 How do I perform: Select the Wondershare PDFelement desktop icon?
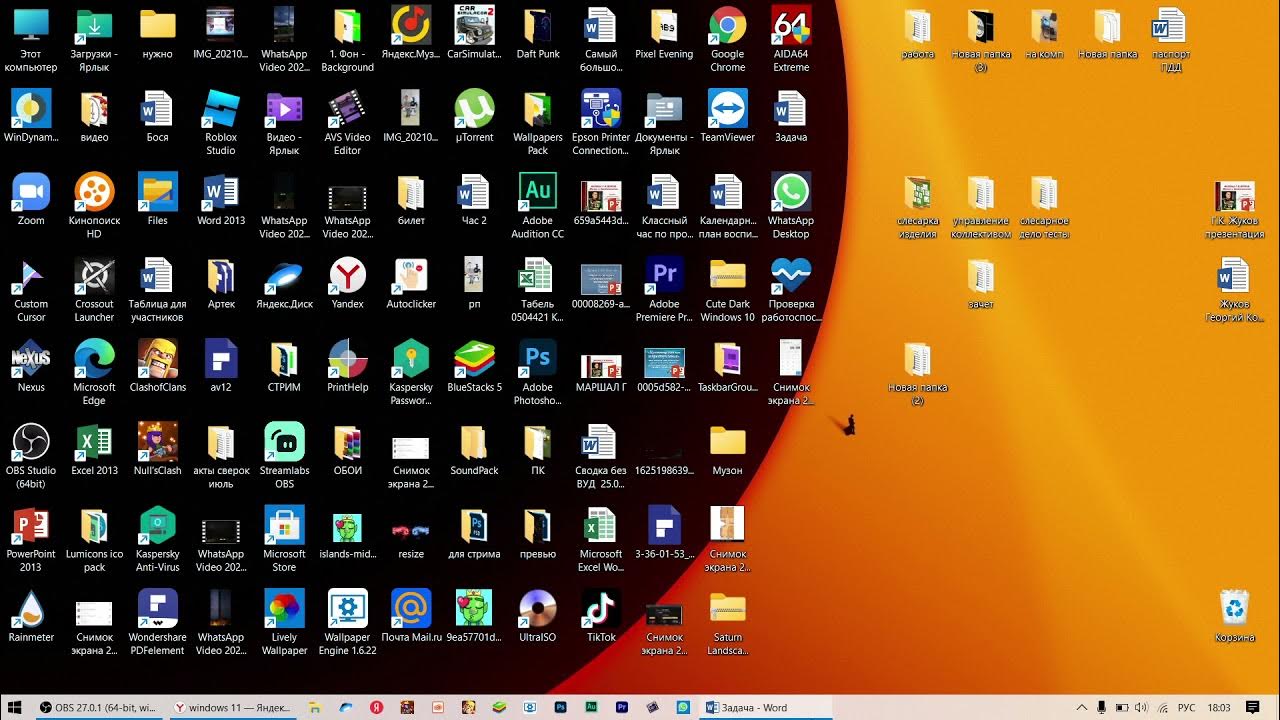[158, 622]
